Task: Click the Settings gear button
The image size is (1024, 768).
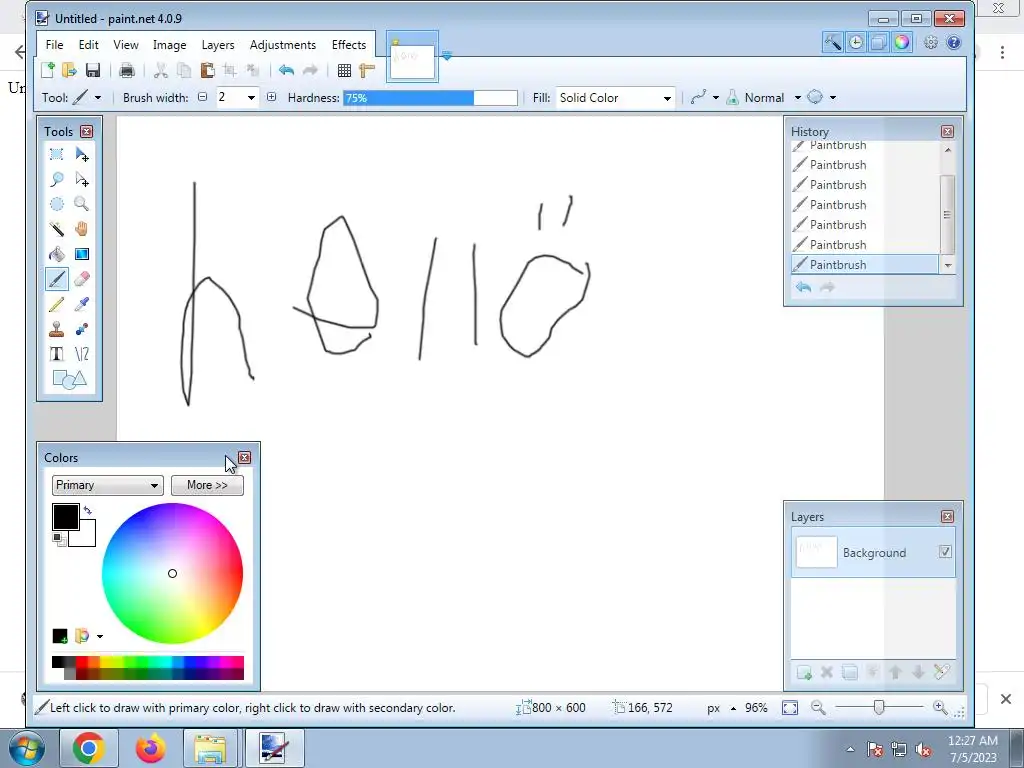Action: [x=931, y=42]
